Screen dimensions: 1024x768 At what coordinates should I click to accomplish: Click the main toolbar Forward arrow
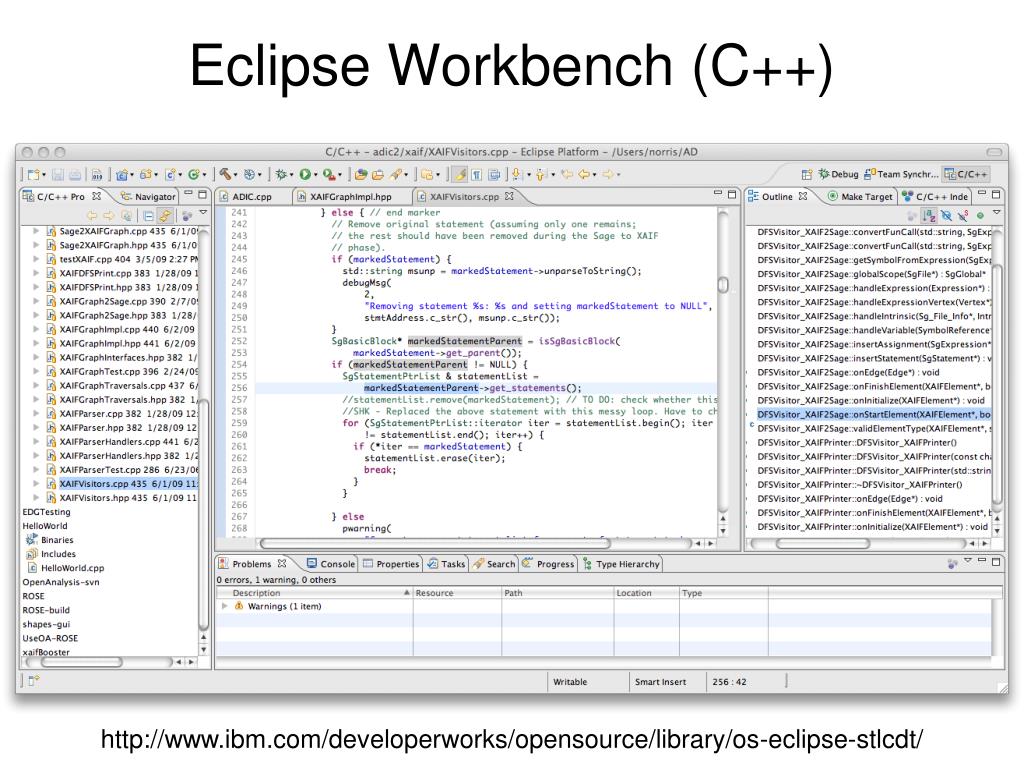click(607, 174)
